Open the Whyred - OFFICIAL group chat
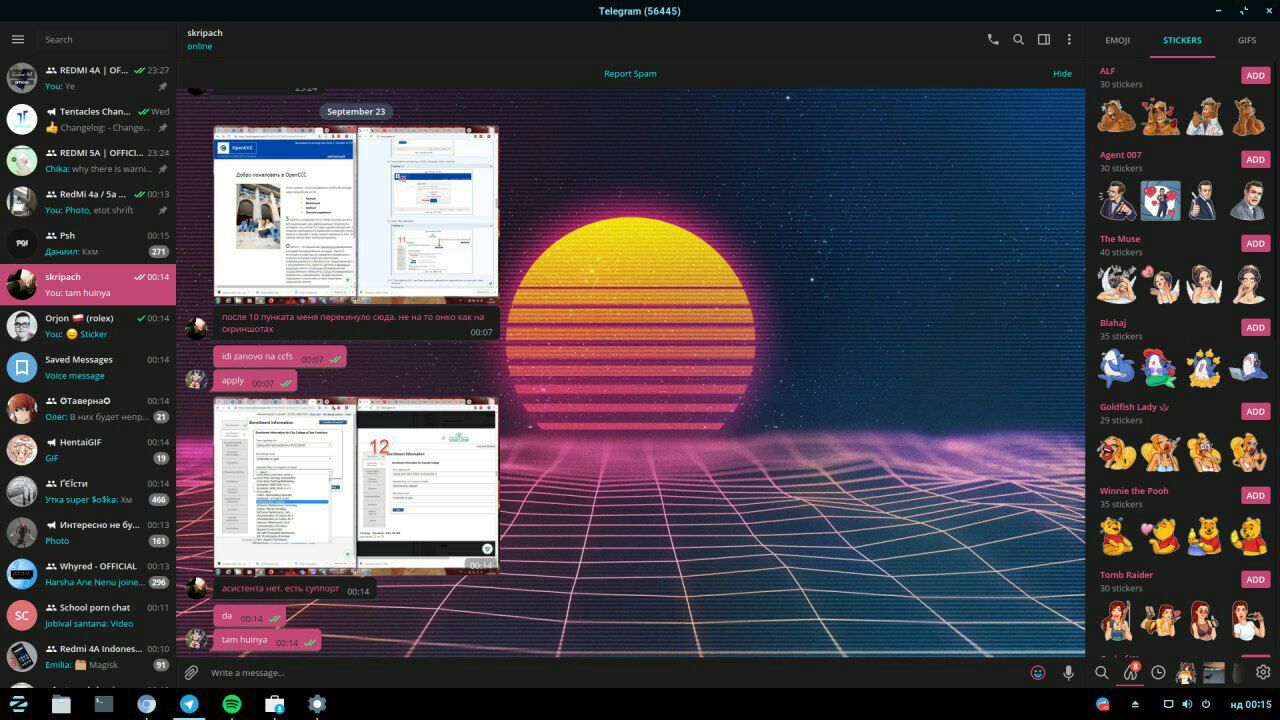 (88, 574)
